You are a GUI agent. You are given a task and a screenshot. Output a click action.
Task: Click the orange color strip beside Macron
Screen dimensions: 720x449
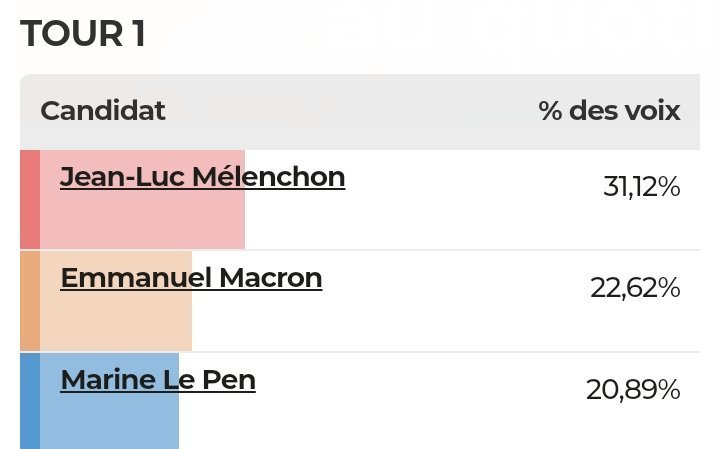tap(30, 300)
